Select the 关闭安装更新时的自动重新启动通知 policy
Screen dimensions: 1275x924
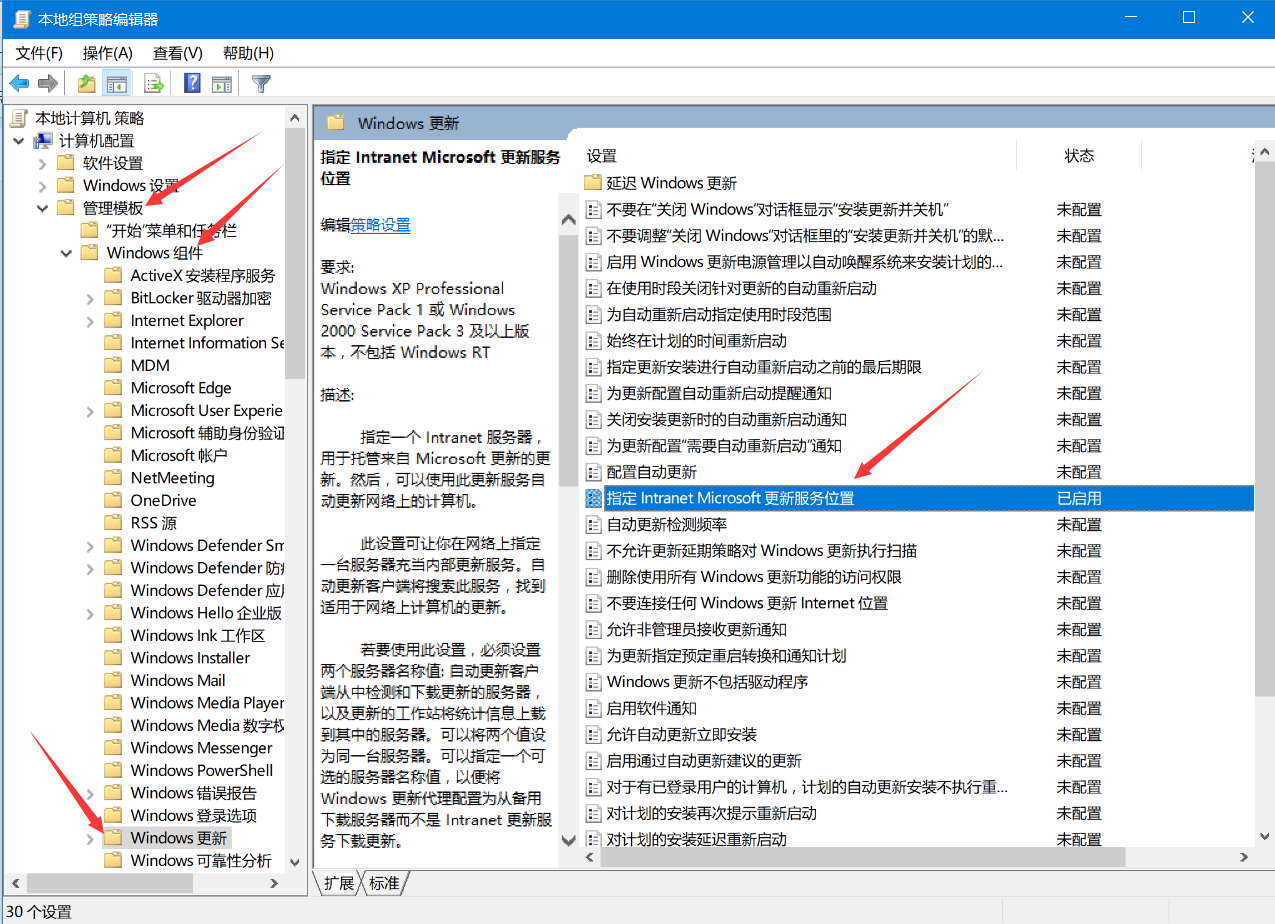click(727, 420)
